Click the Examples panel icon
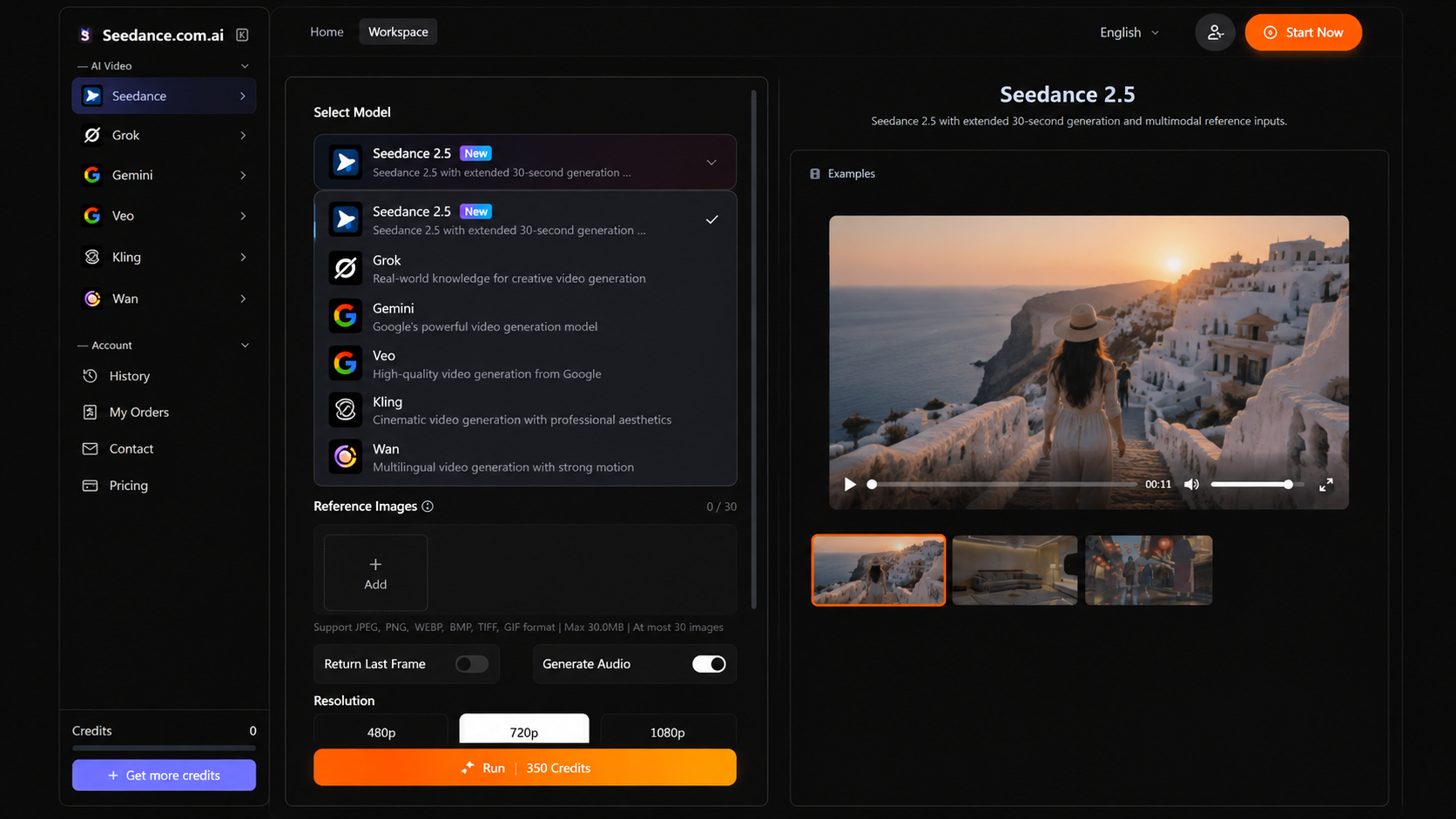This screenshot has width=1456, height=819. (x=815, y=174)
